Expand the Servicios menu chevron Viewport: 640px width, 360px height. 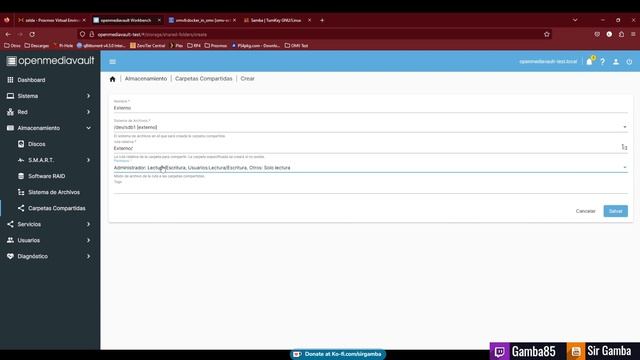tap(88, 224)
